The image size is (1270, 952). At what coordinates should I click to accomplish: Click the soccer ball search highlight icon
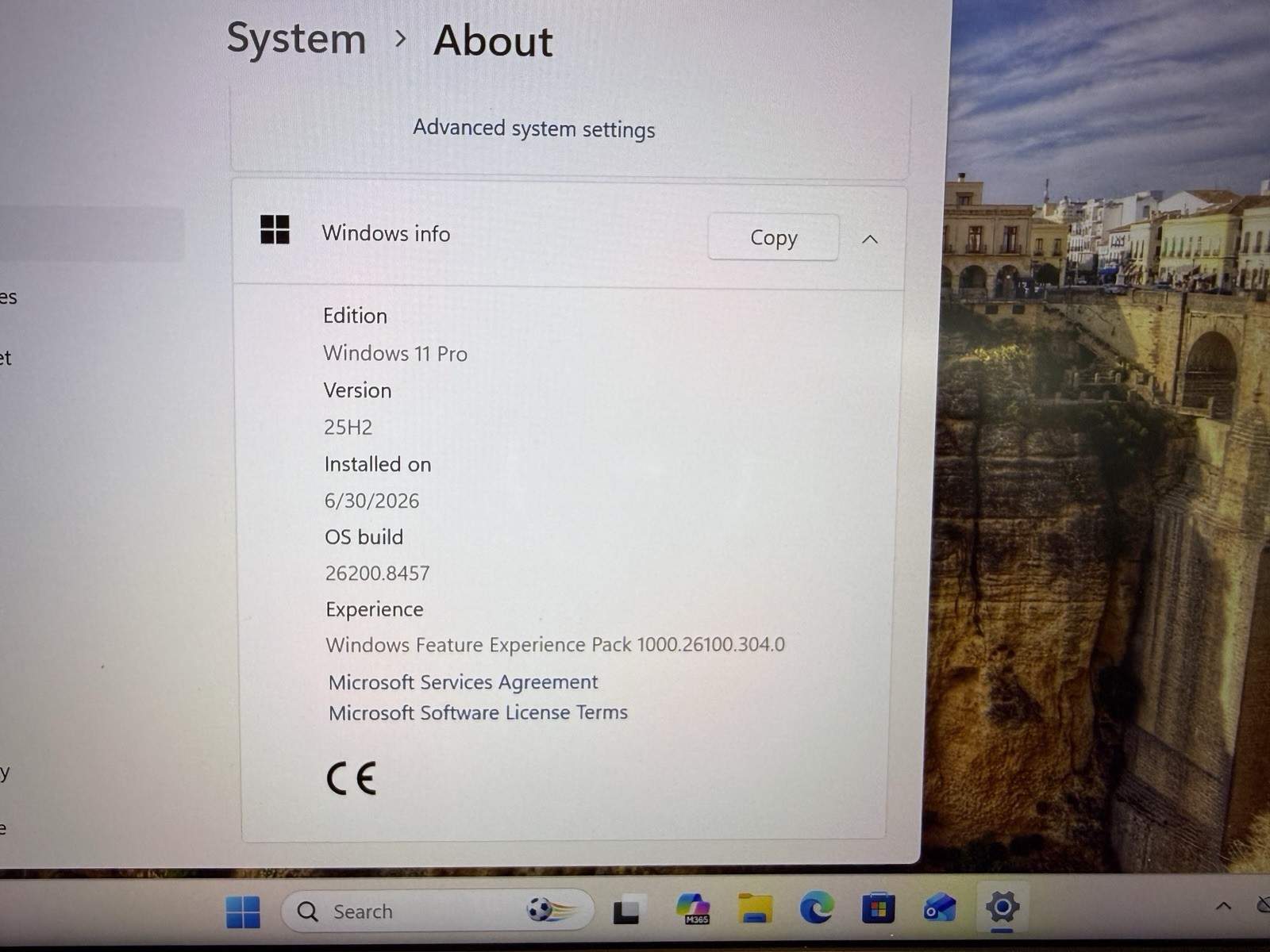(551, 909)
